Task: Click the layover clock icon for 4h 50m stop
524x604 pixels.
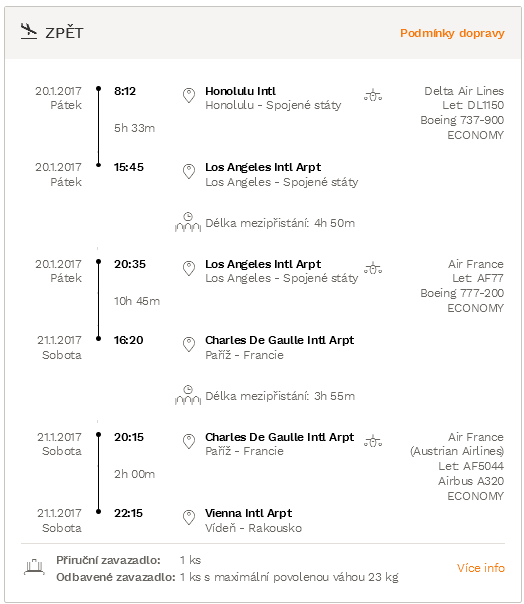Action: (x=188, y=222)
